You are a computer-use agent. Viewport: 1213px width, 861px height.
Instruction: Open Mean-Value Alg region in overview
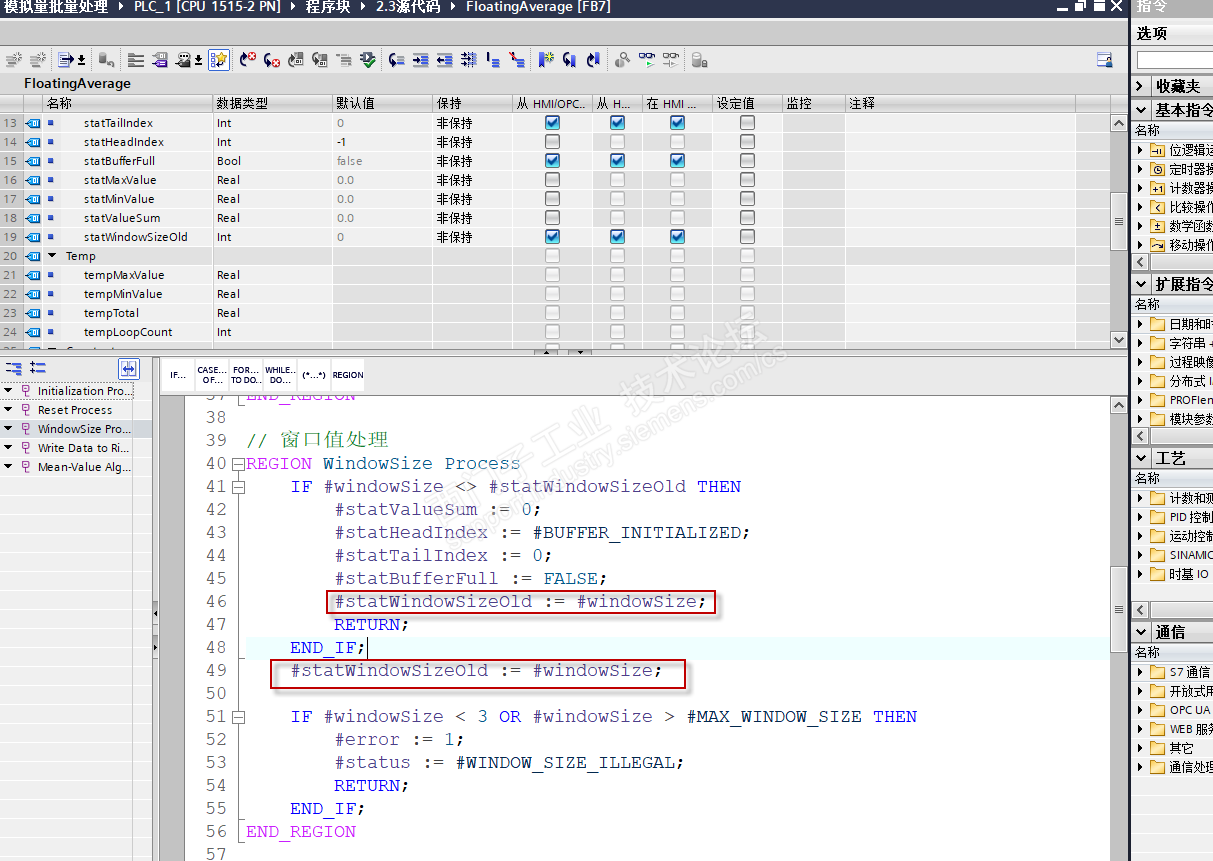83,467
